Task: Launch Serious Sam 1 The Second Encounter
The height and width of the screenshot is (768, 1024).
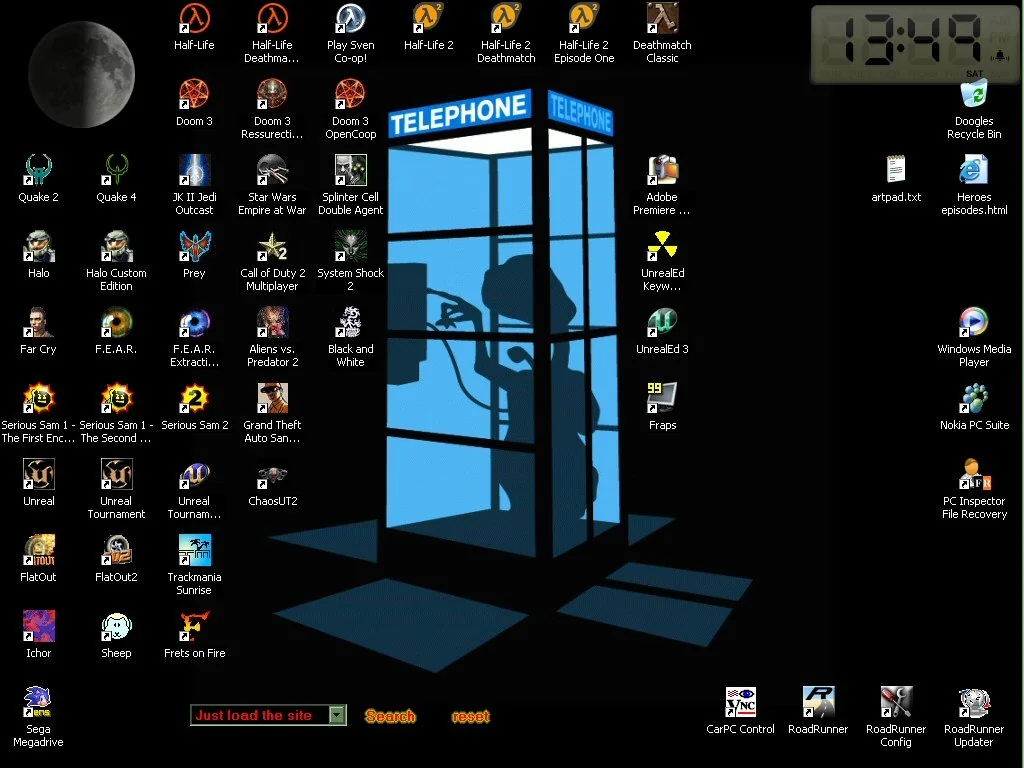Action: coord(116,398)
